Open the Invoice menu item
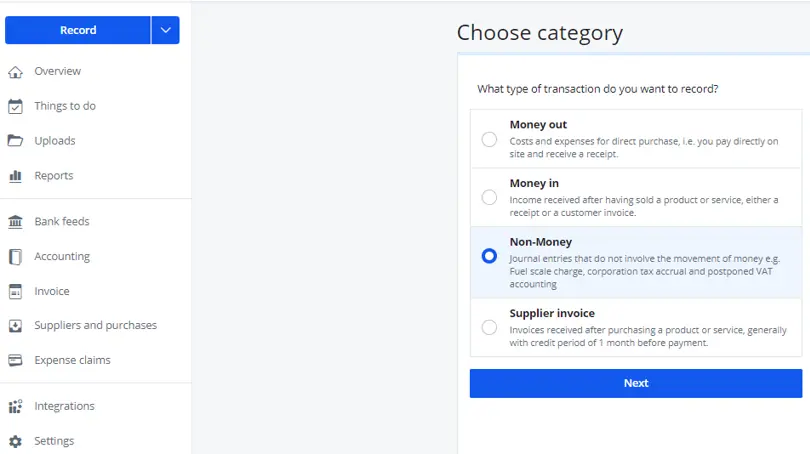This screenshot has width=810, height=454. tap(52, 291)
